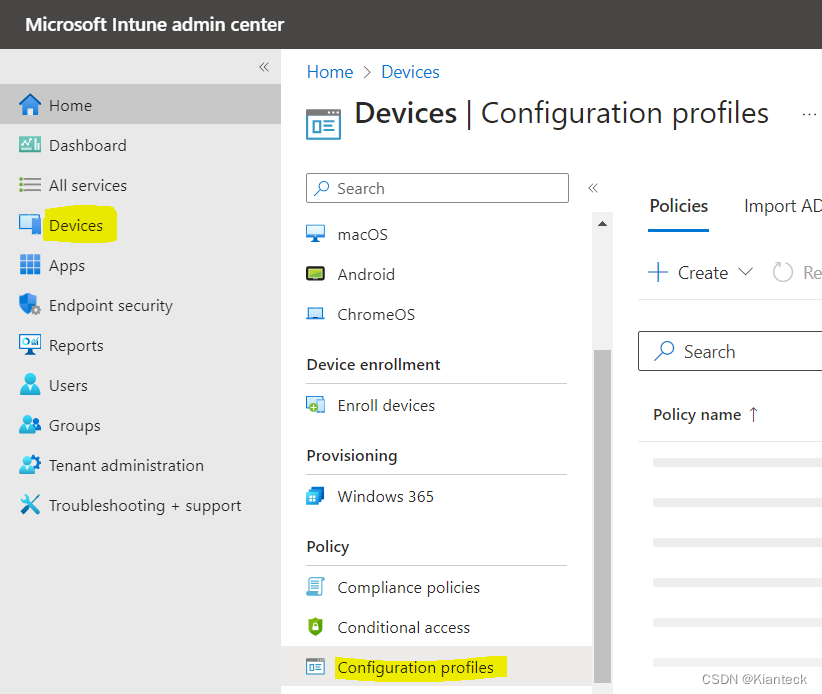Click the Conditional access lock icon
822x694 pixels.
316,627
